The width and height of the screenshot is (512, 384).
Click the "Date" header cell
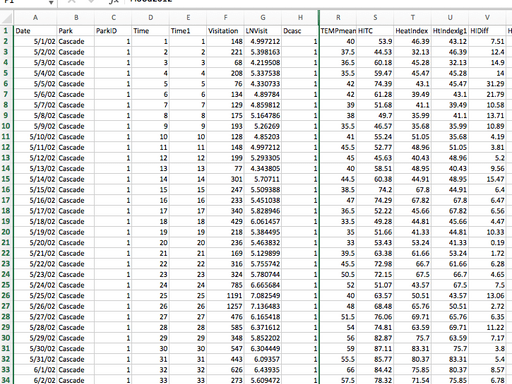click(35, 31)
